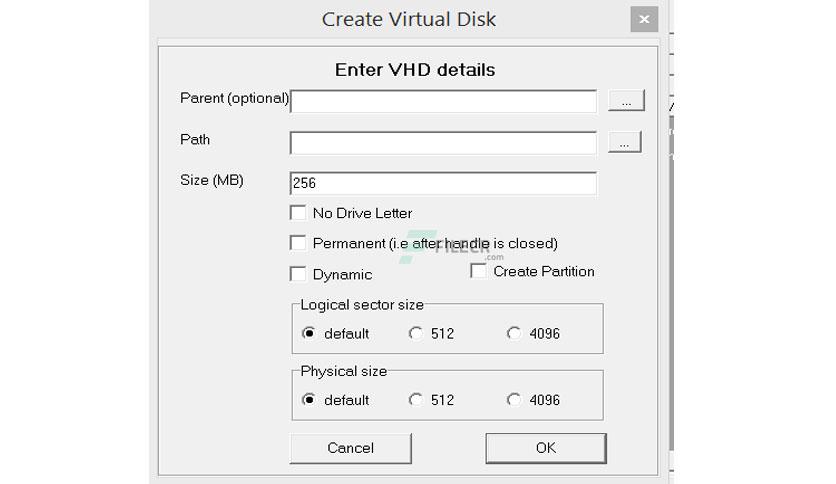Select 512 physical size radio
This screenshot has width=836, height=484.
pos(415,400)
